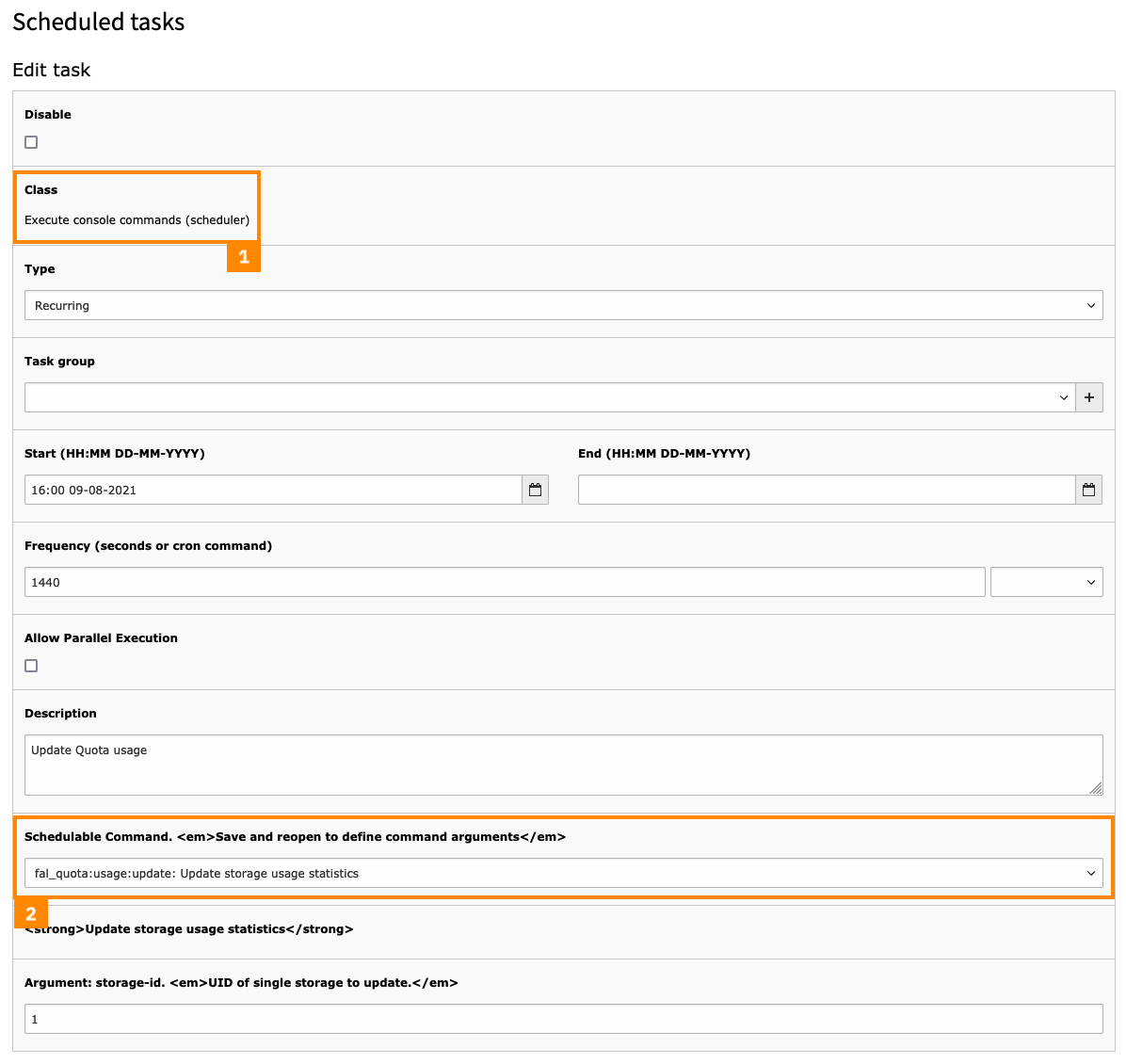Select the Frequency value 1440
This screenshot has height=1064, width=1126.
point(504,581)
